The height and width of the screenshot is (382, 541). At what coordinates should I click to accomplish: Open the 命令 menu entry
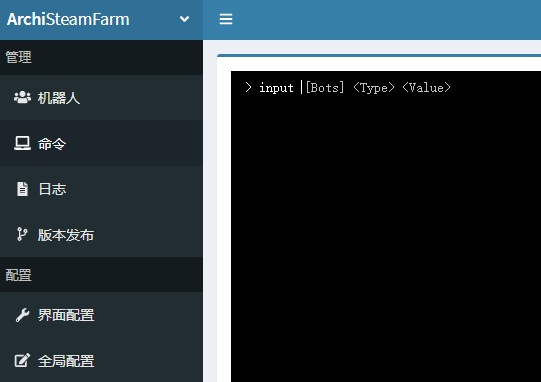point(101,143)
